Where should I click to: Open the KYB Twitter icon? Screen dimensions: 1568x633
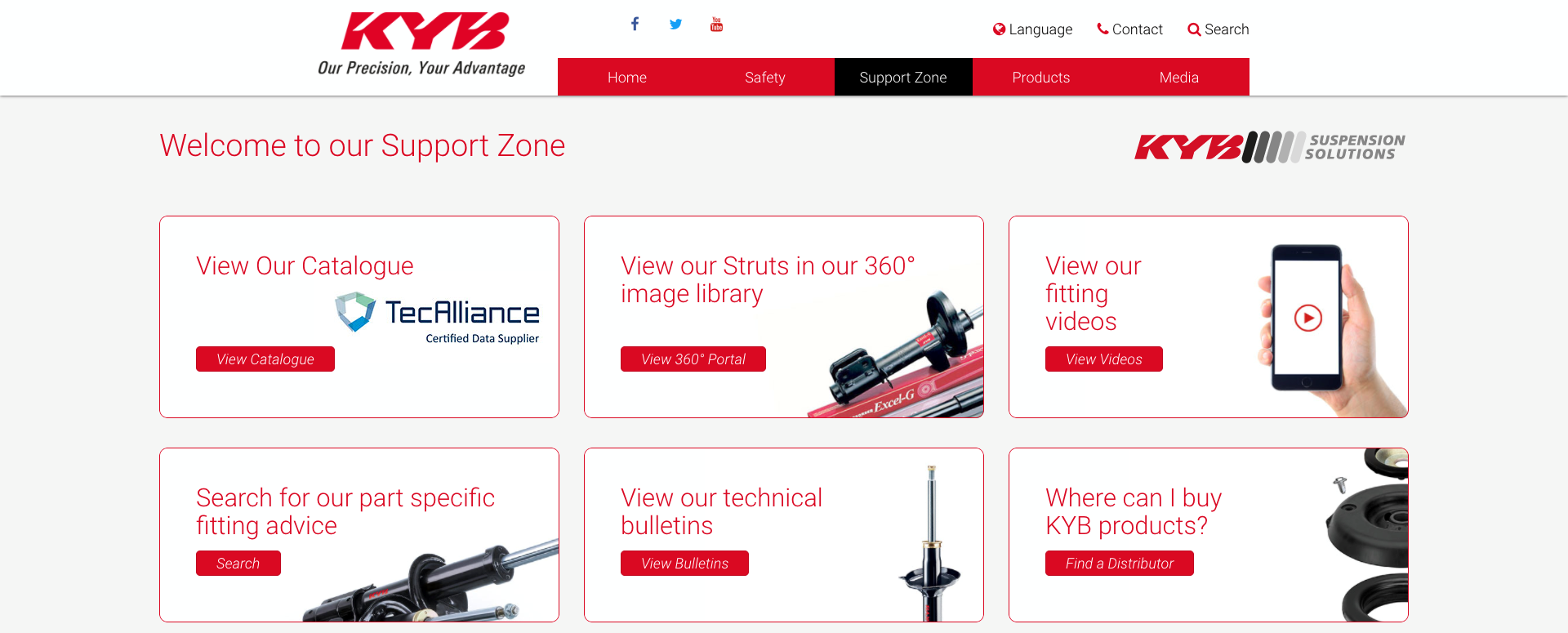(x=675, y=24)
